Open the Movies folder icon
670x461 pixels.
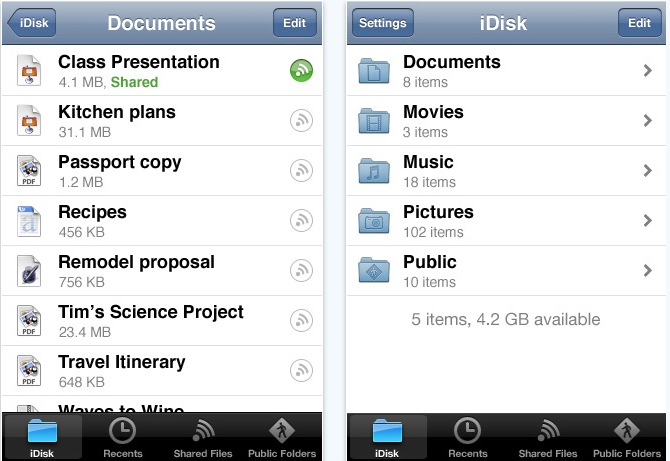[x=375, y=121]
